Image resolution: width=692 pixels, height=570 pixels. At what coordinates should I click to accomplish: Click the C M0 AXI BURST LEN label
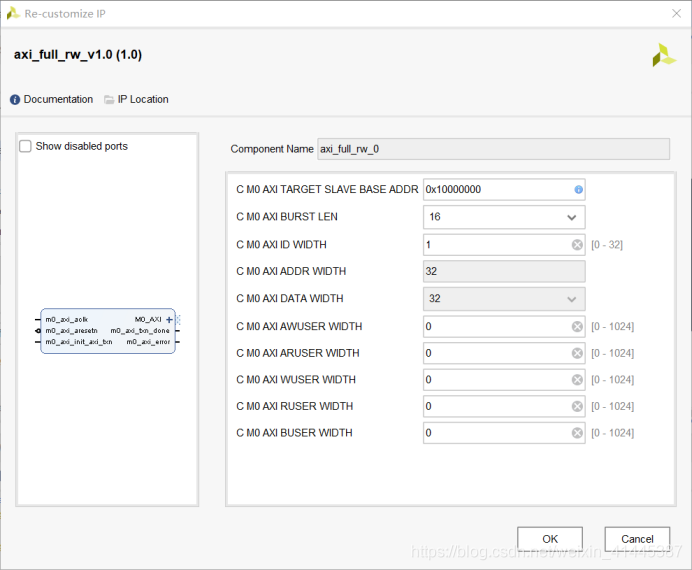287,217
